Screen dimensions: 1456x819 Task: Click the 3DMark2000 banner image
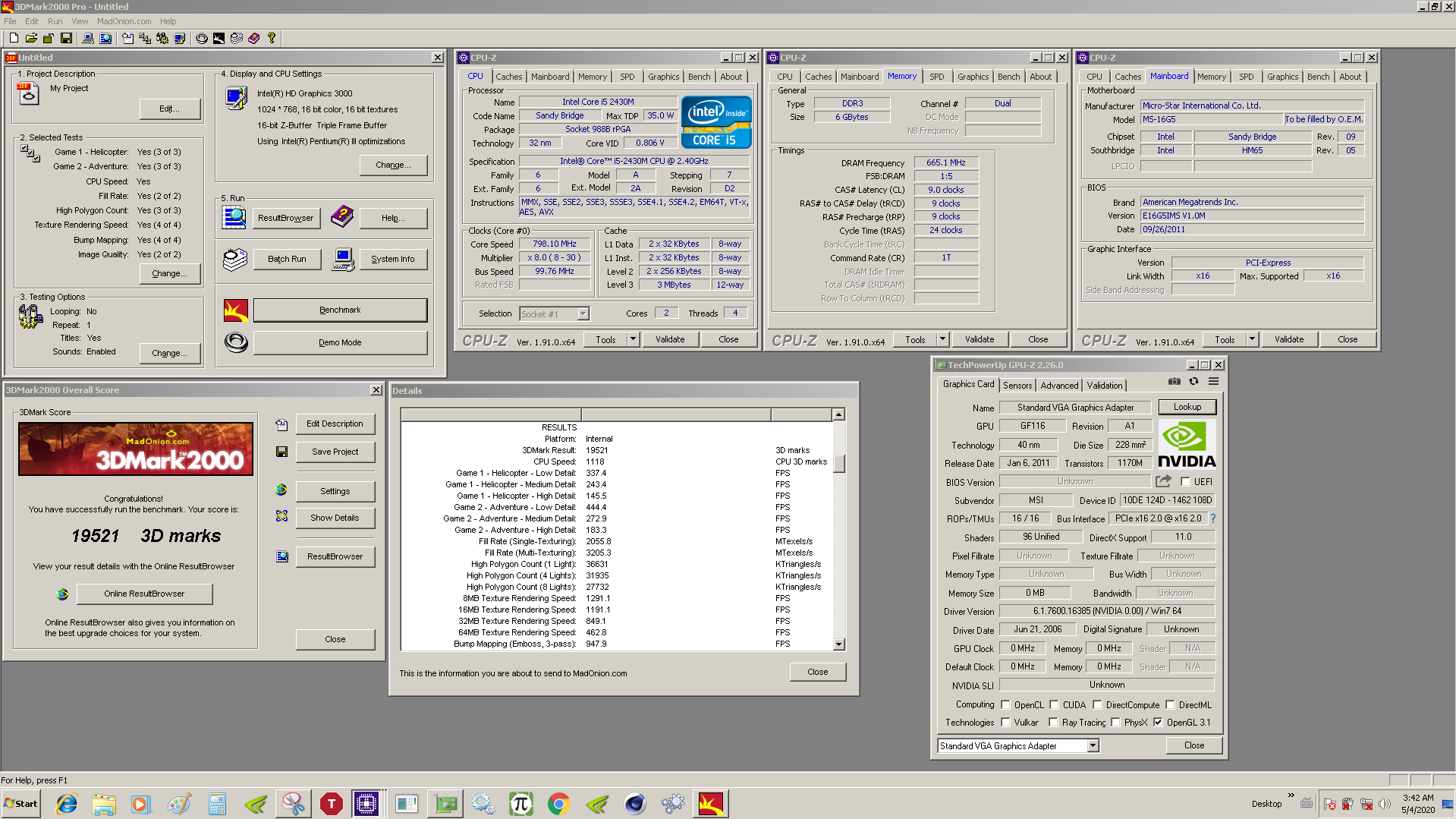click(136, 449)
